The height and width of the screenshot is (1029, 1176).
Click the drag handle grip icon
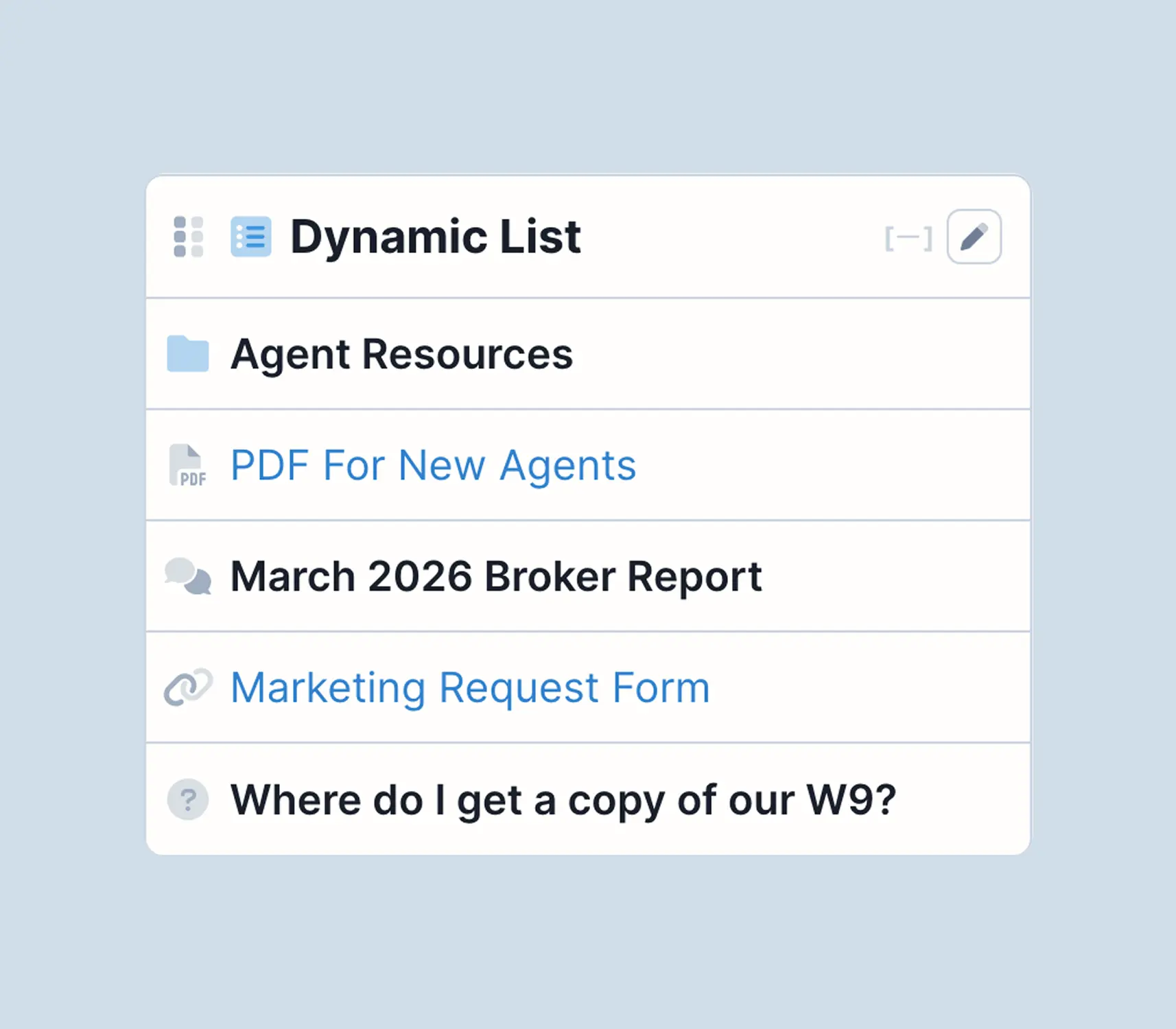[189, 237]
